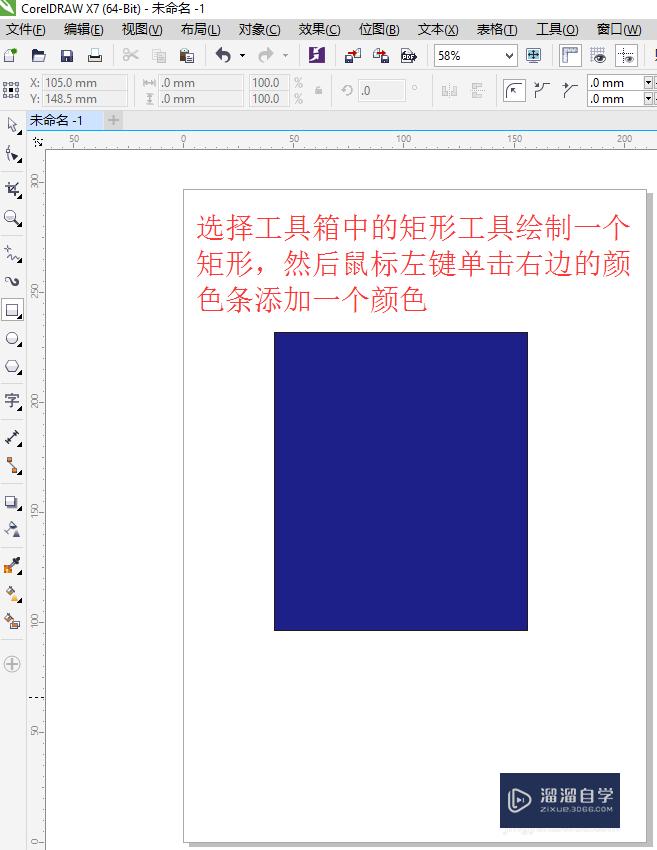The width and height of the screenshot is (657, 850).
Task: Click the rotation angle input field
Action: [381, 91]
